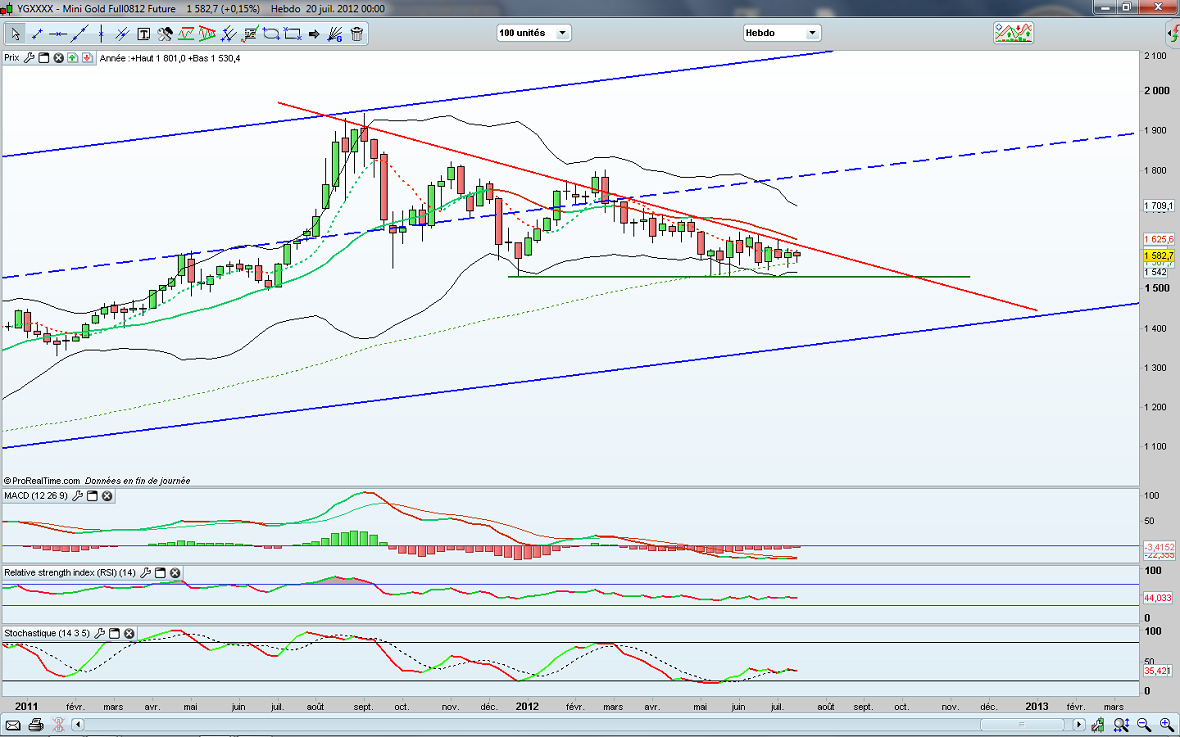Screen dimensions: 1180x737
Task: Toggle the Stochastique panel window size
Action: coord(114,634)
